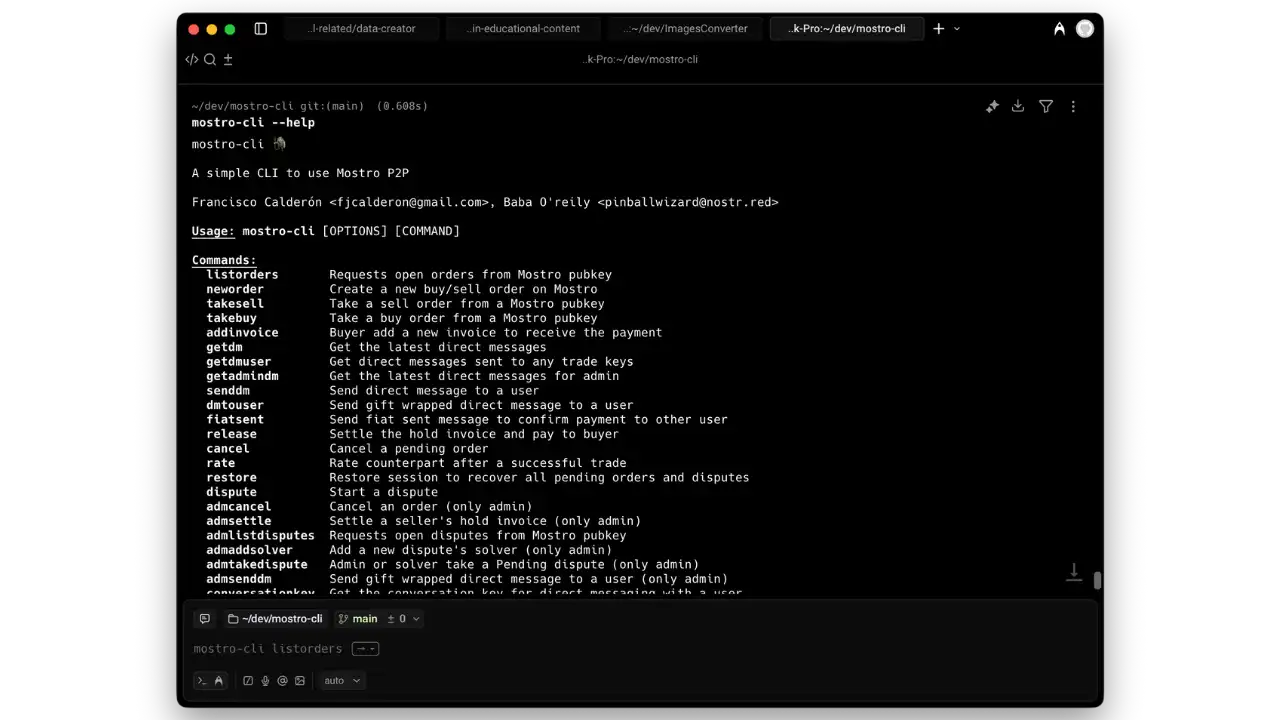Expand the new tab options chevron
The height and width of the screenshot is (720, 1280).
click(957, 29)
